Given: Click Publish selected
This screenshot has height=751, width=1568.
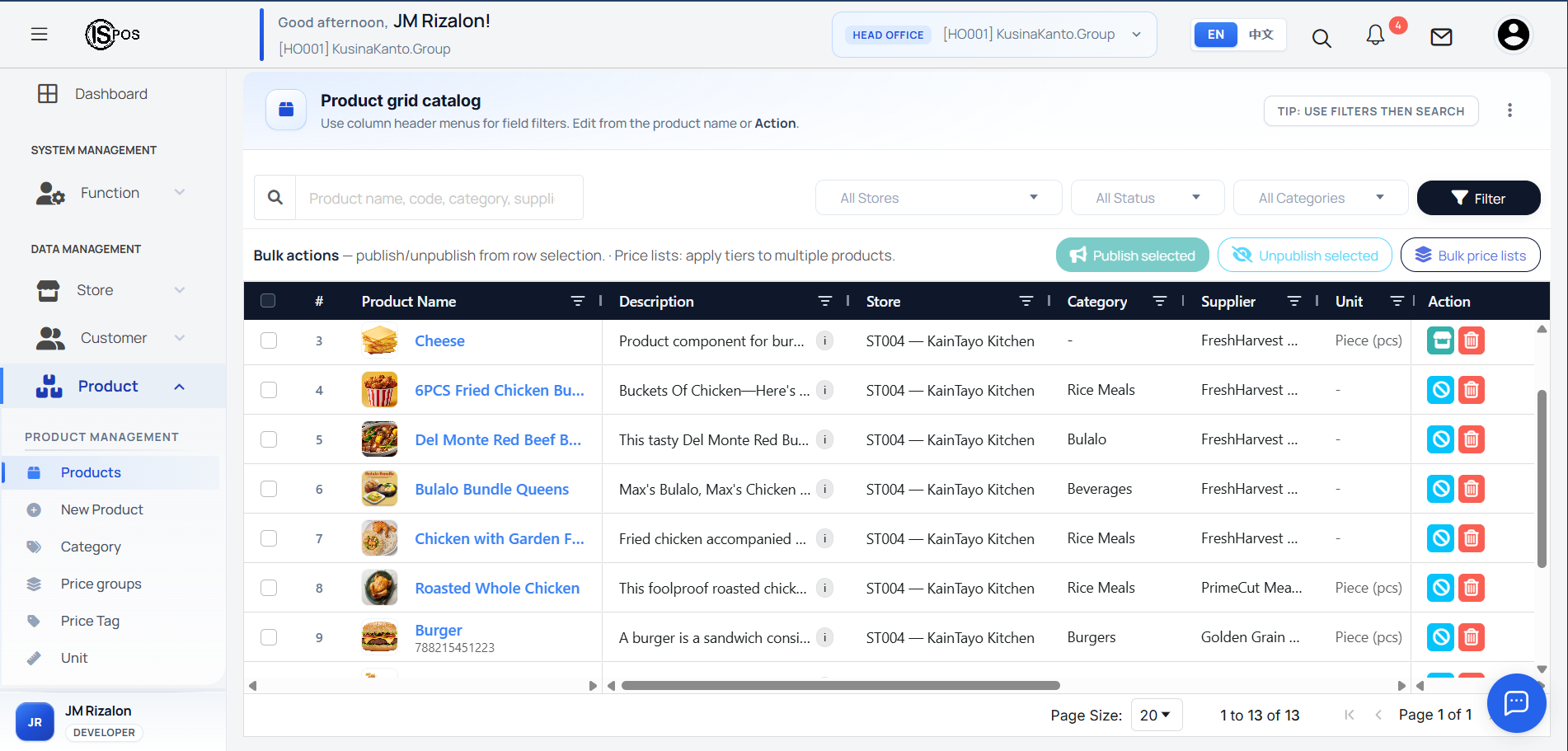Looking at the screenshot, I should (1132, 256).
